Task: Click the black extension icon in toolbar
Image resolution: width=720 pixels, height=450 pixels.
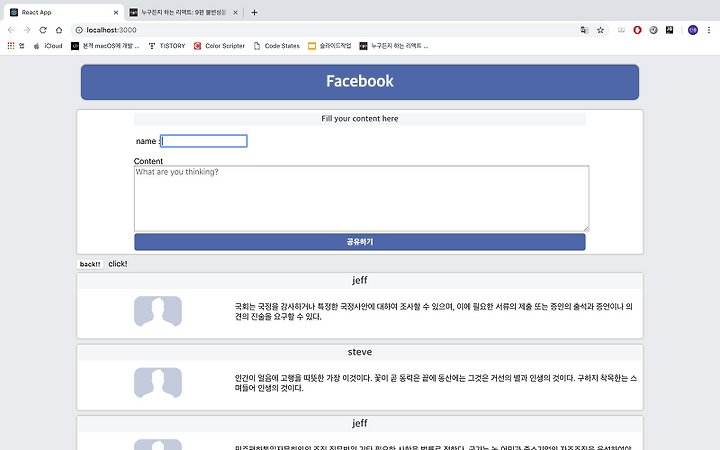Action: coord(669,30)
